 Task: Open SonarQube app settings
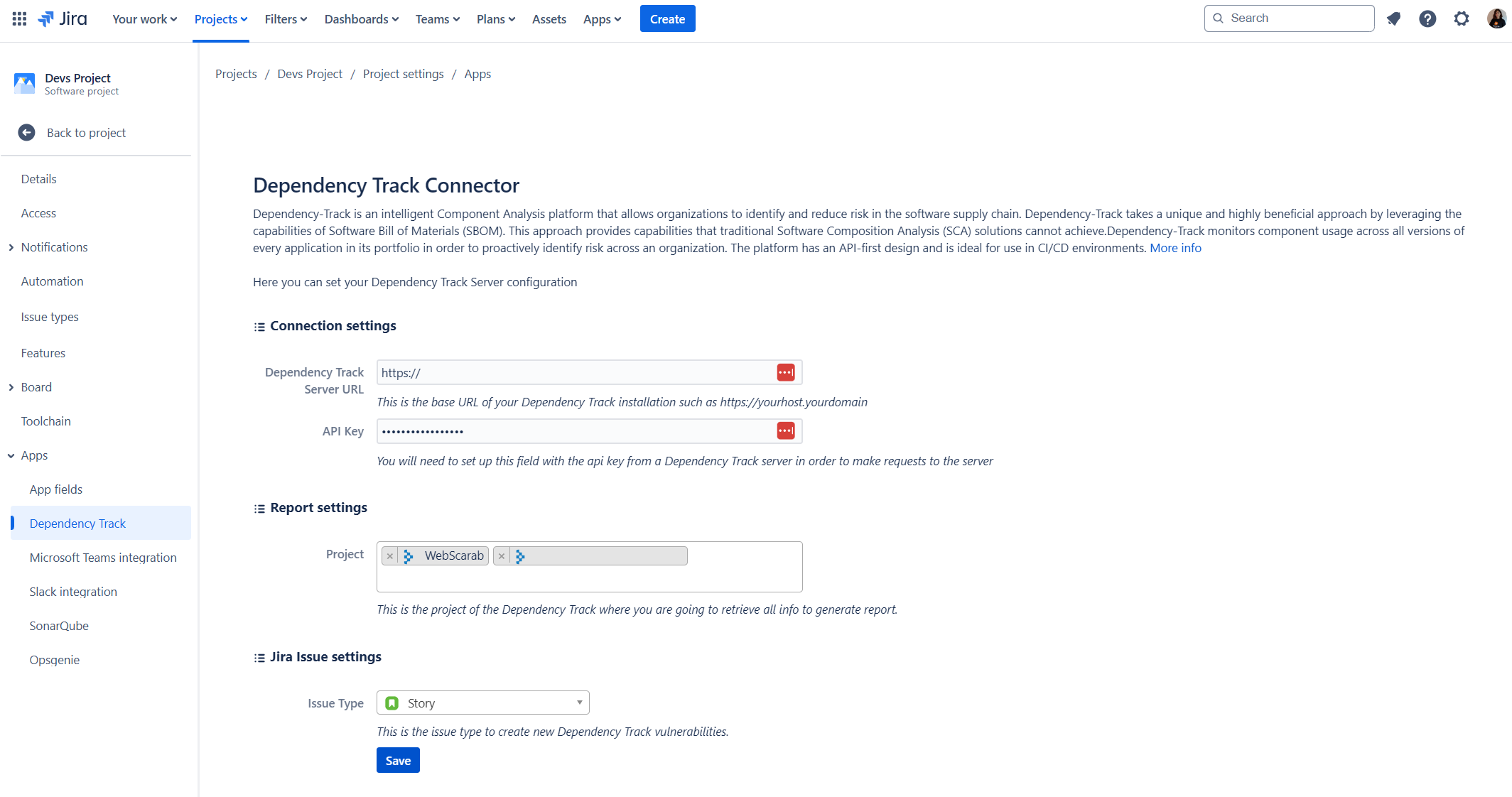click(x=59, y=626)
